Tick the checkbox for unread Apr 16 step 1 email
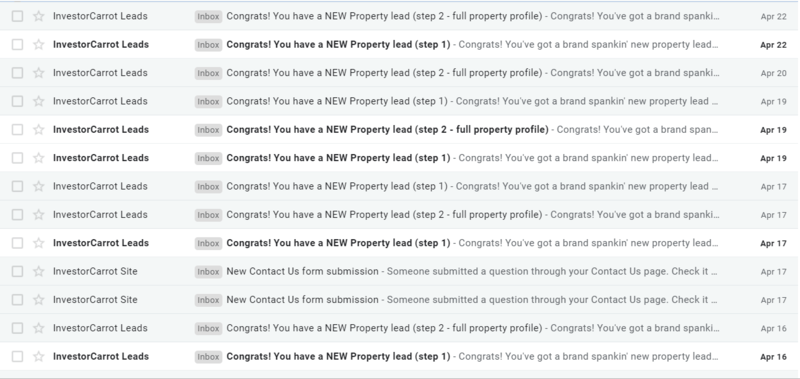The width and height of the screenshot is (800, 379). 17,357
